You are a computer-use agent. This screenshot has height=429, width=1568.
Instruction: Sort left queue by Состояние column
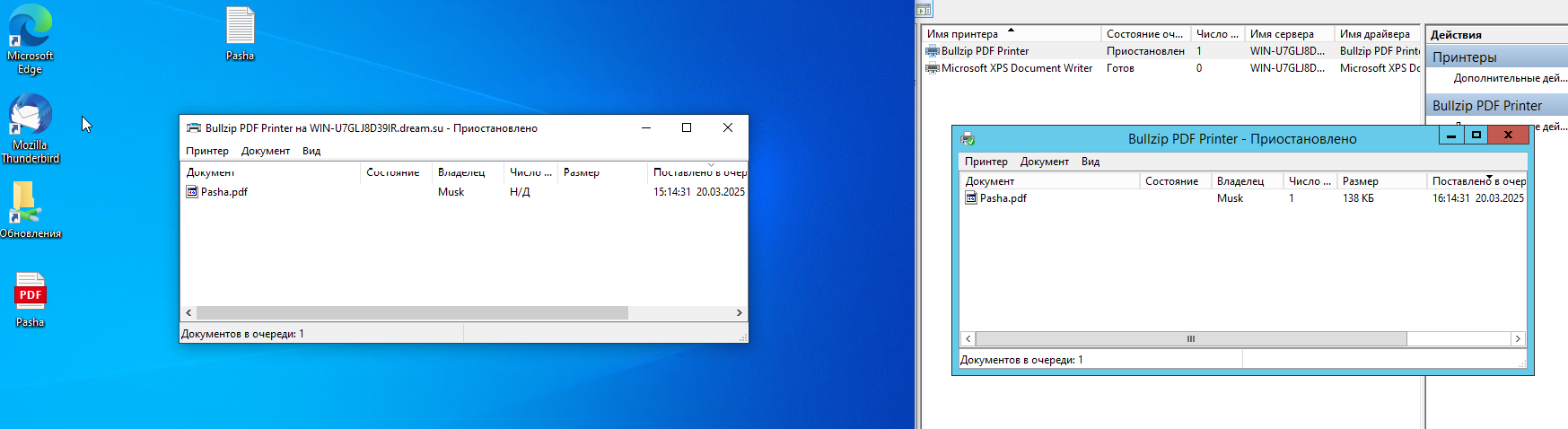point(396,172)
